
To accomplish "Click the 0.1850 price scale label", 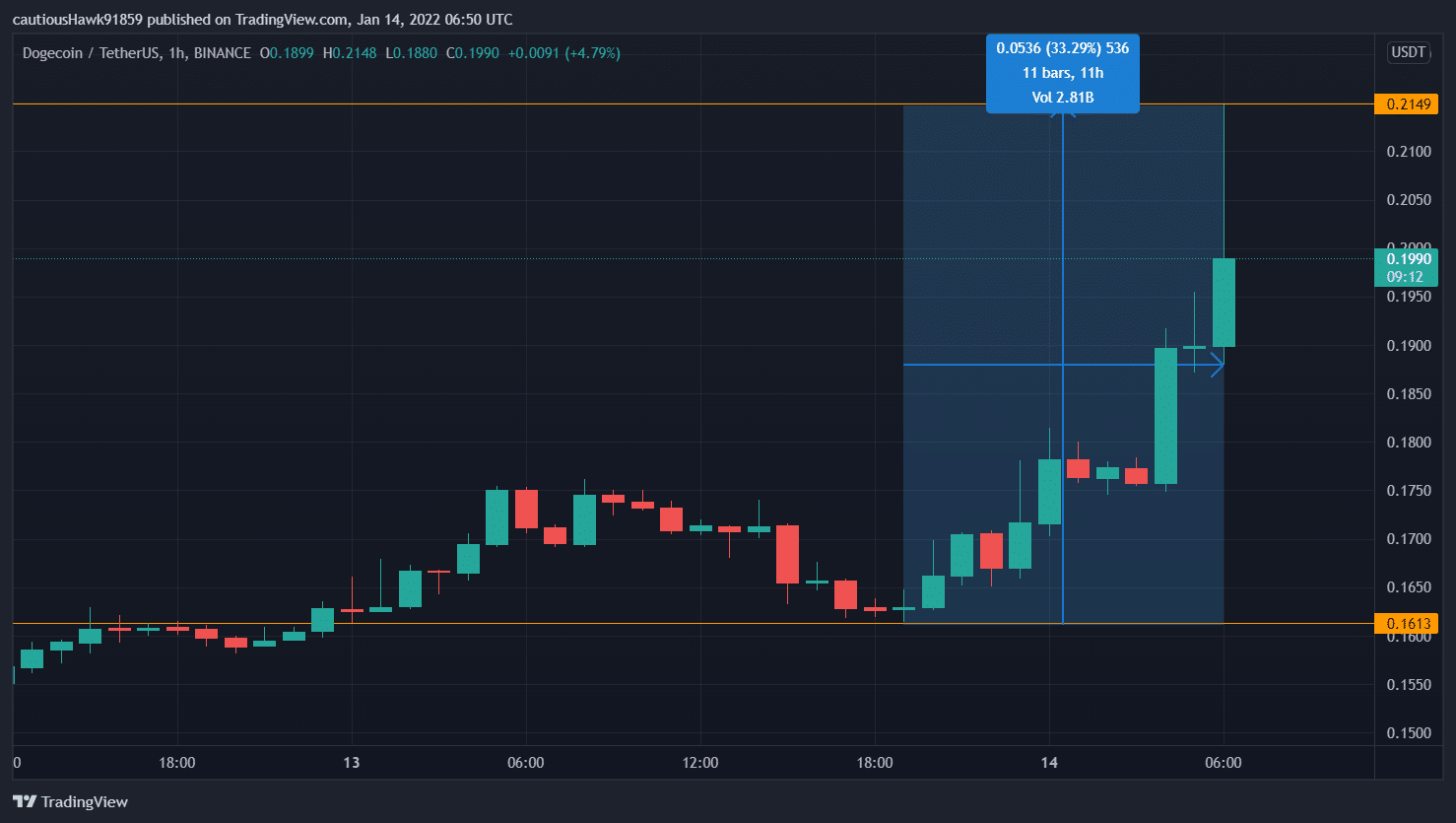I will tap(1409, 394).
